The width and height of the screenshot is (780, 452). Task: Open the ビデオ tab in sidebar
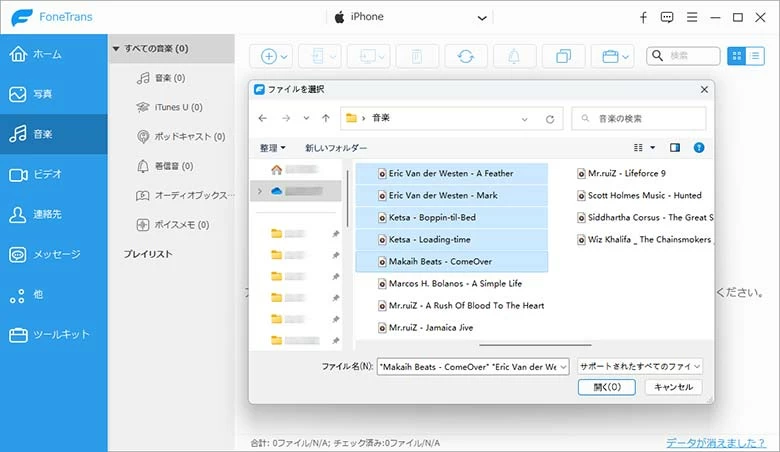click(x=47, y=174)
